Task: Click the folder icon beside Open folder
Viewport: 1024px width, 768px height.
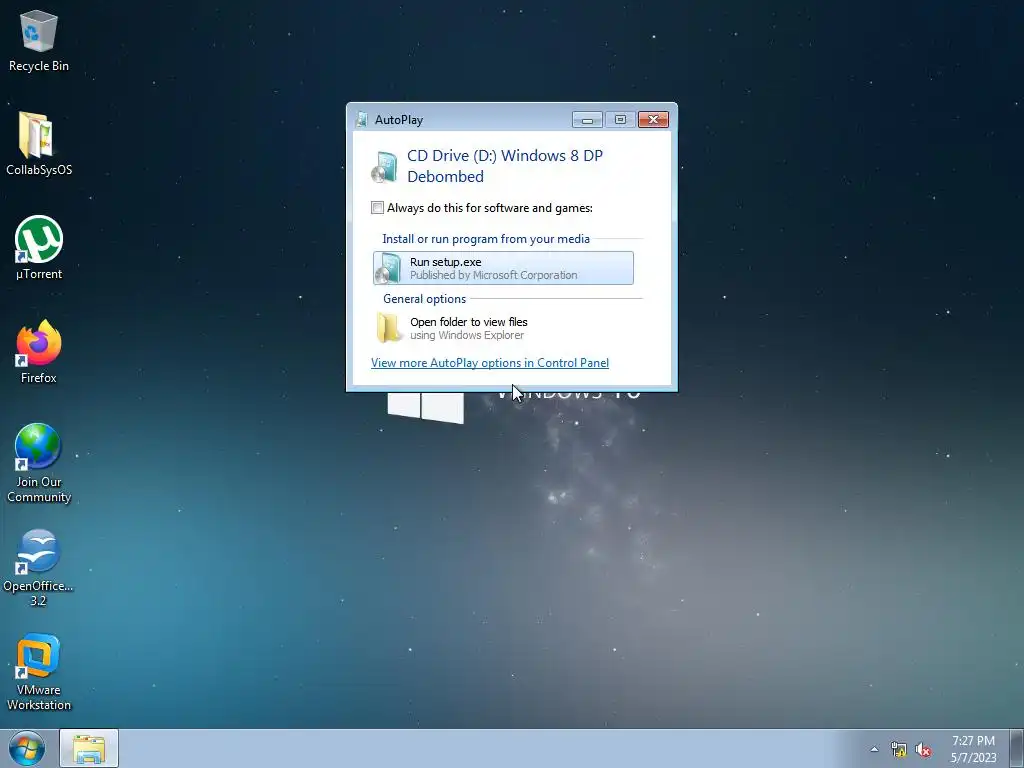Action: 389,328
